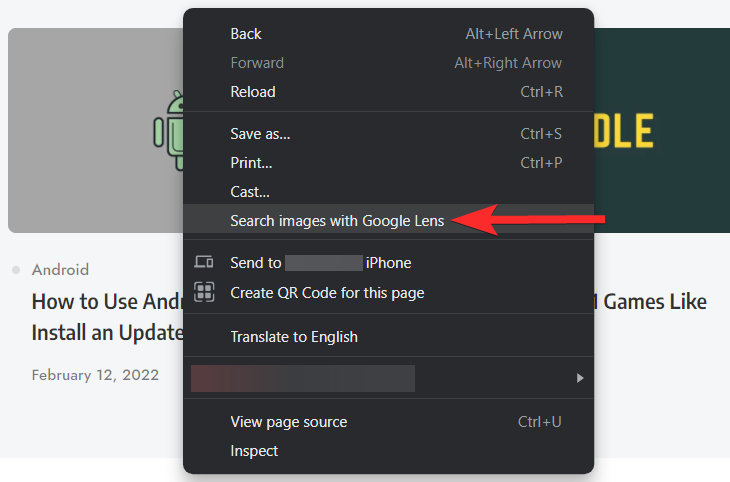
Task: Reload the page via context menu
Action: point(253,92)
